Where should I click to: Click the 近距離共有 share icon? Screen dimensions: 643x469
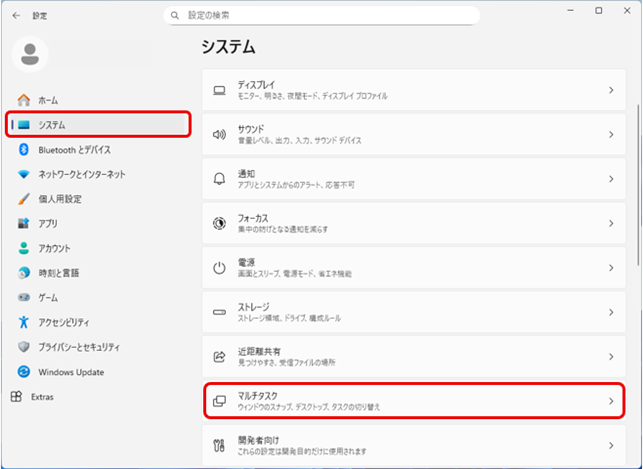tap(219, 357)
